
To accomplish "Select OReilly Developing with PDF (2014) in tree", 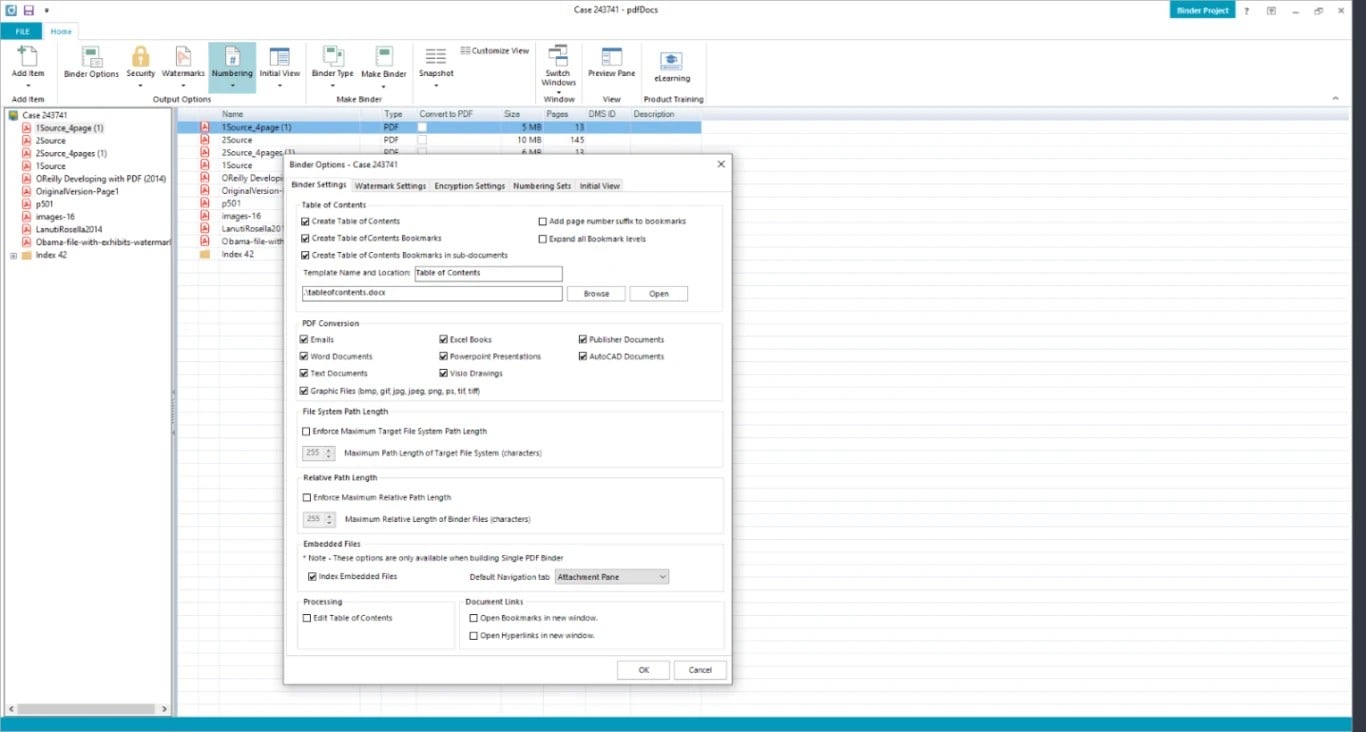I will click(101, 179).
